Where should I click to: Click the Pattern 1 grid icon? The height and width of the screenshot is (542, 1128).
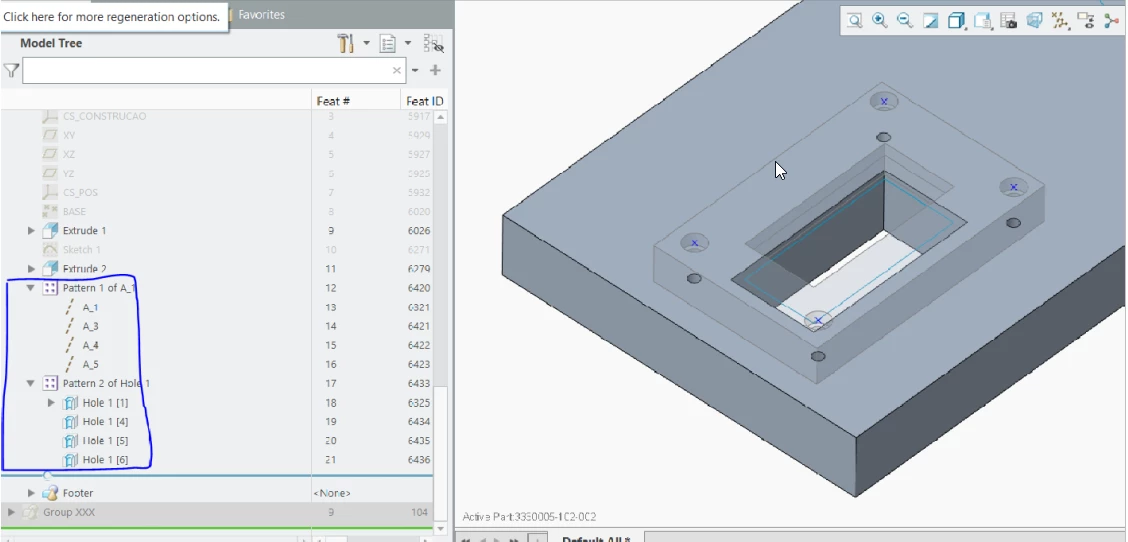tap(50, 288)
